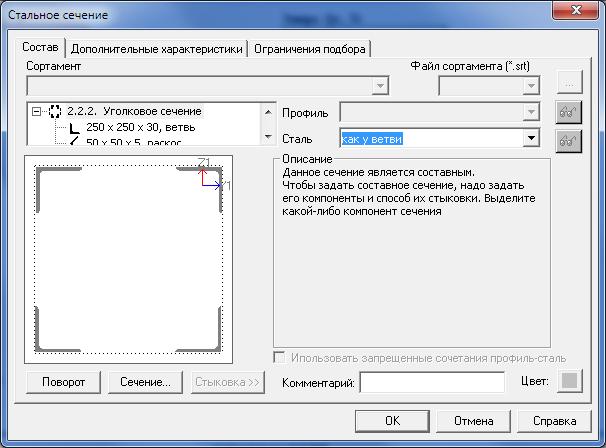The height and width of the screenshot is (448, 606).
Task: Pick a color from the Цвет swatch
Action: (x=568, y=381)
